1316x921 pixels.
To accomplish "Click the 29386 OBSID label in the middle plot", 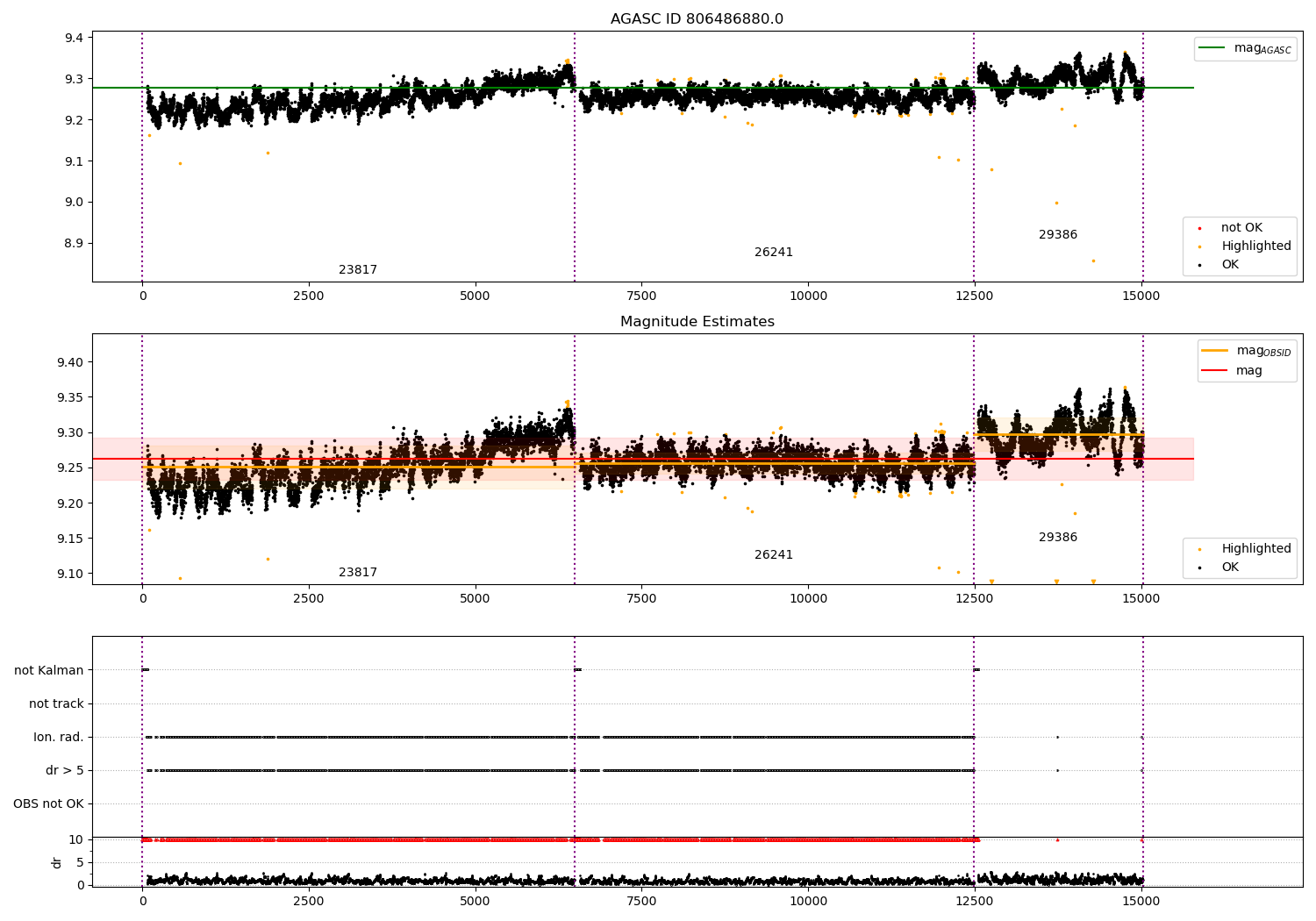I will 1058,538.
